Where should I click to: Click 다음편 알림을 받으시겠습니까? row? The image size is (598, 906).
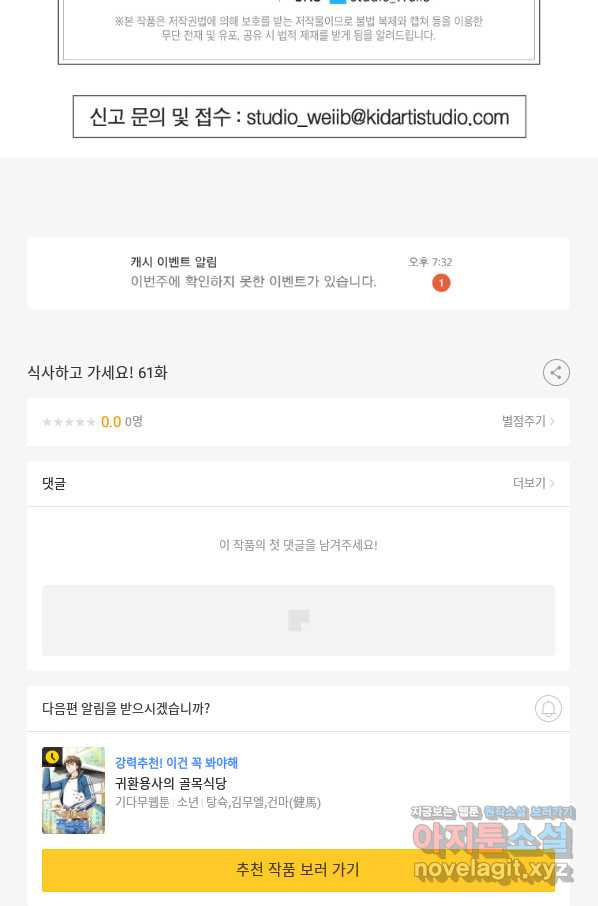(x=298, y=708)
